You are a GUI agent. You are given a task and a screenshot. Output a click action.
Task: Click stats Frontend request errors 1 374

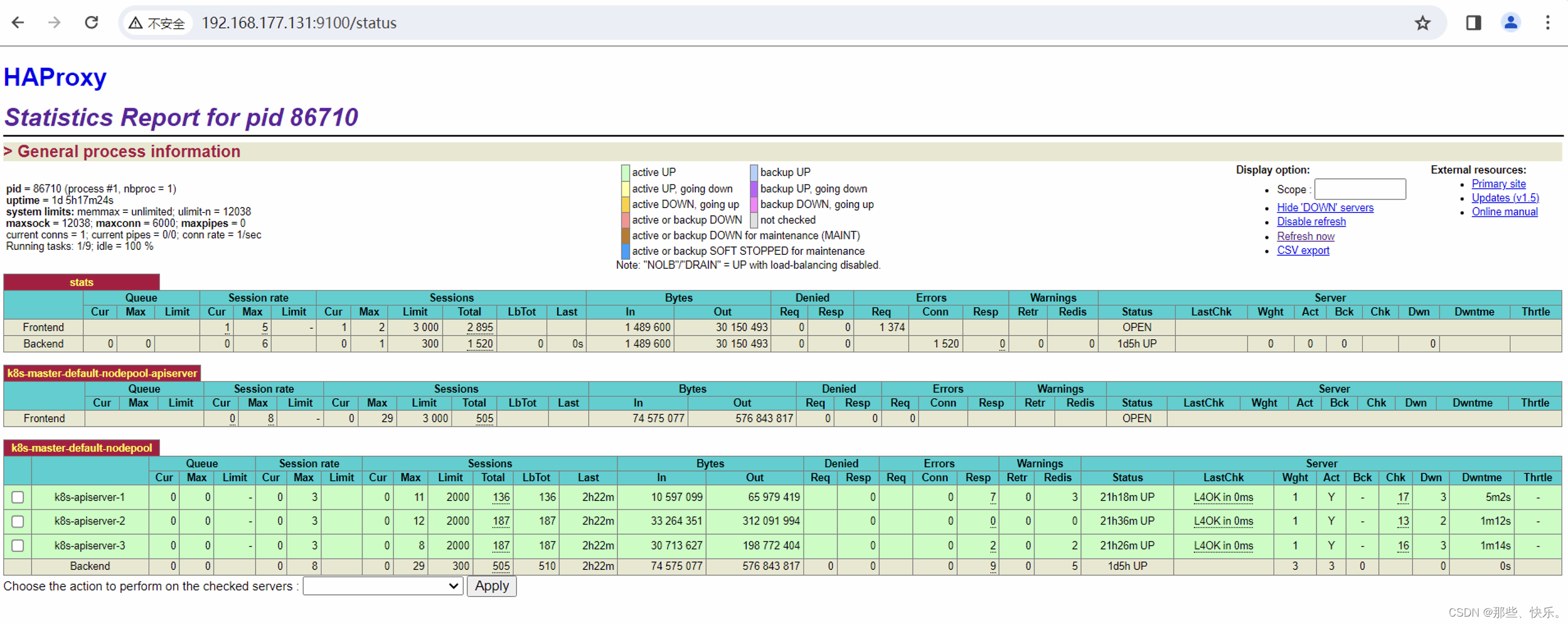click(891, 328)
